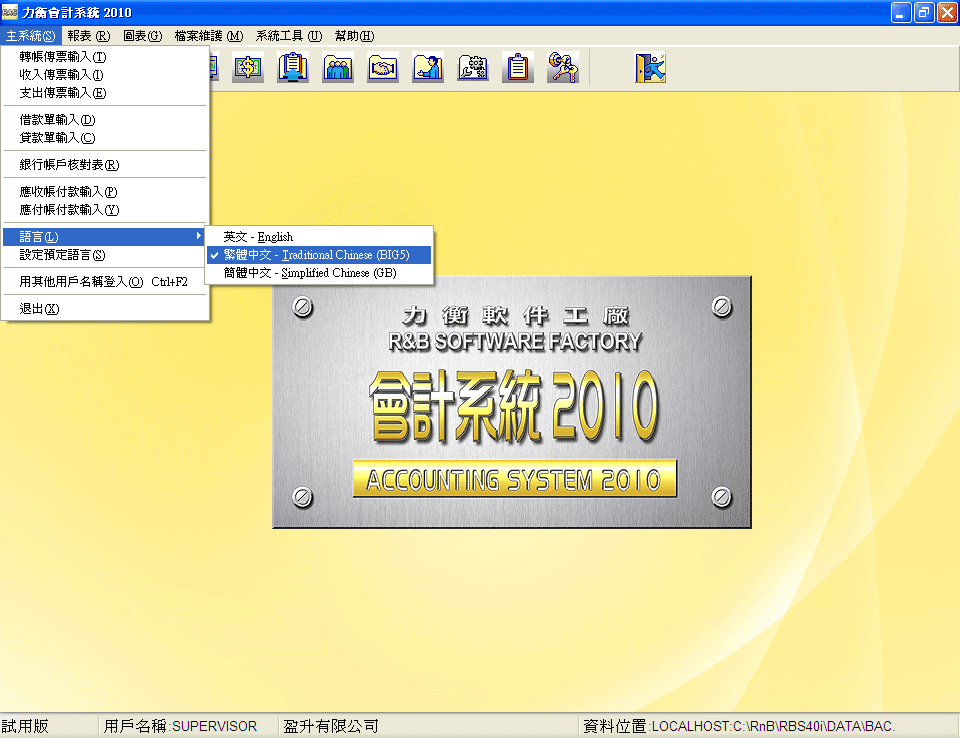The image size is (960, 738).
Task: Click the app icon in title bar
Action: (9, 12)
